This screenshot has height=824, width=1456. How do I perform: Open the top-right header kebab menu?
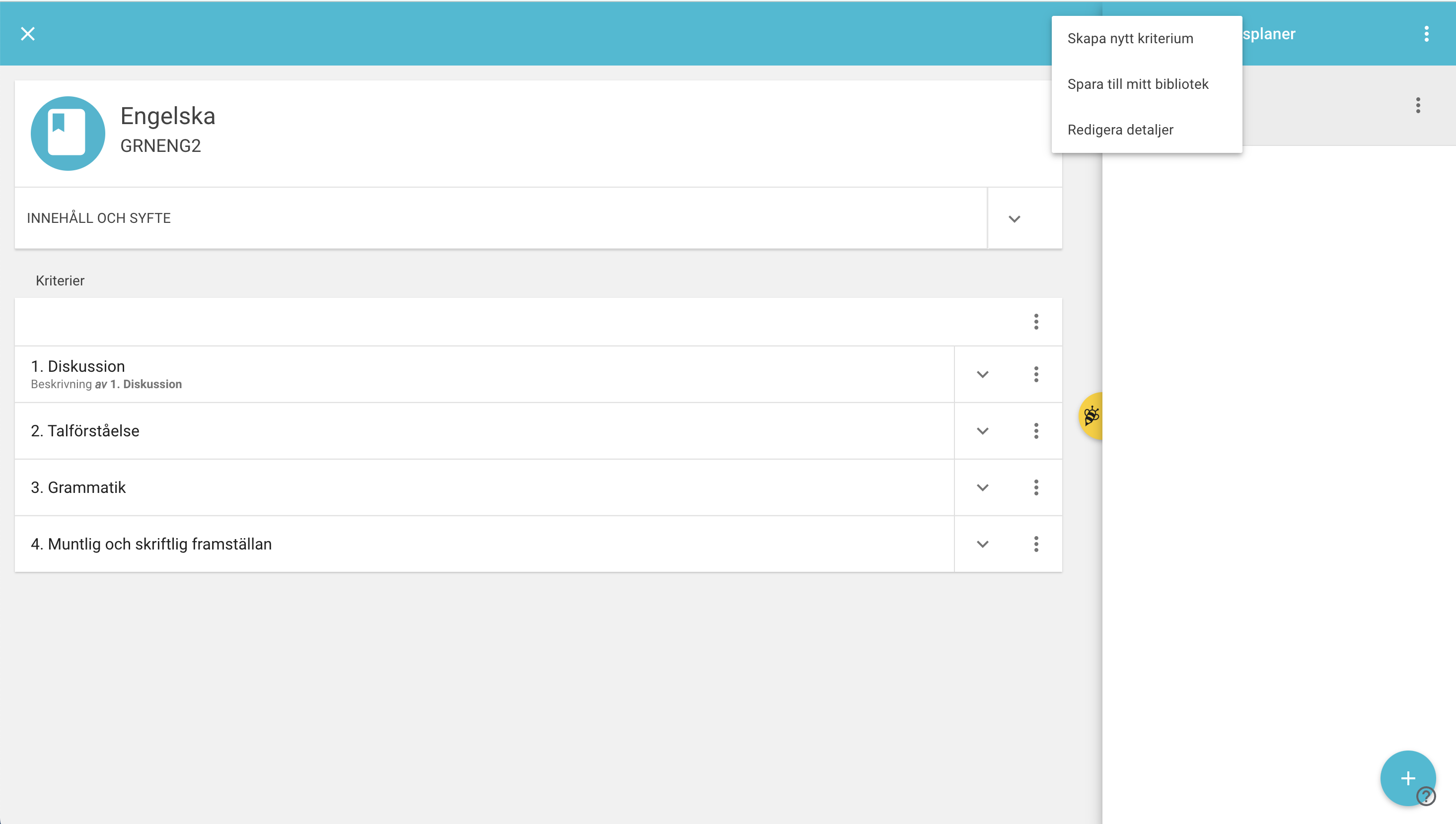pos(1426,34)
